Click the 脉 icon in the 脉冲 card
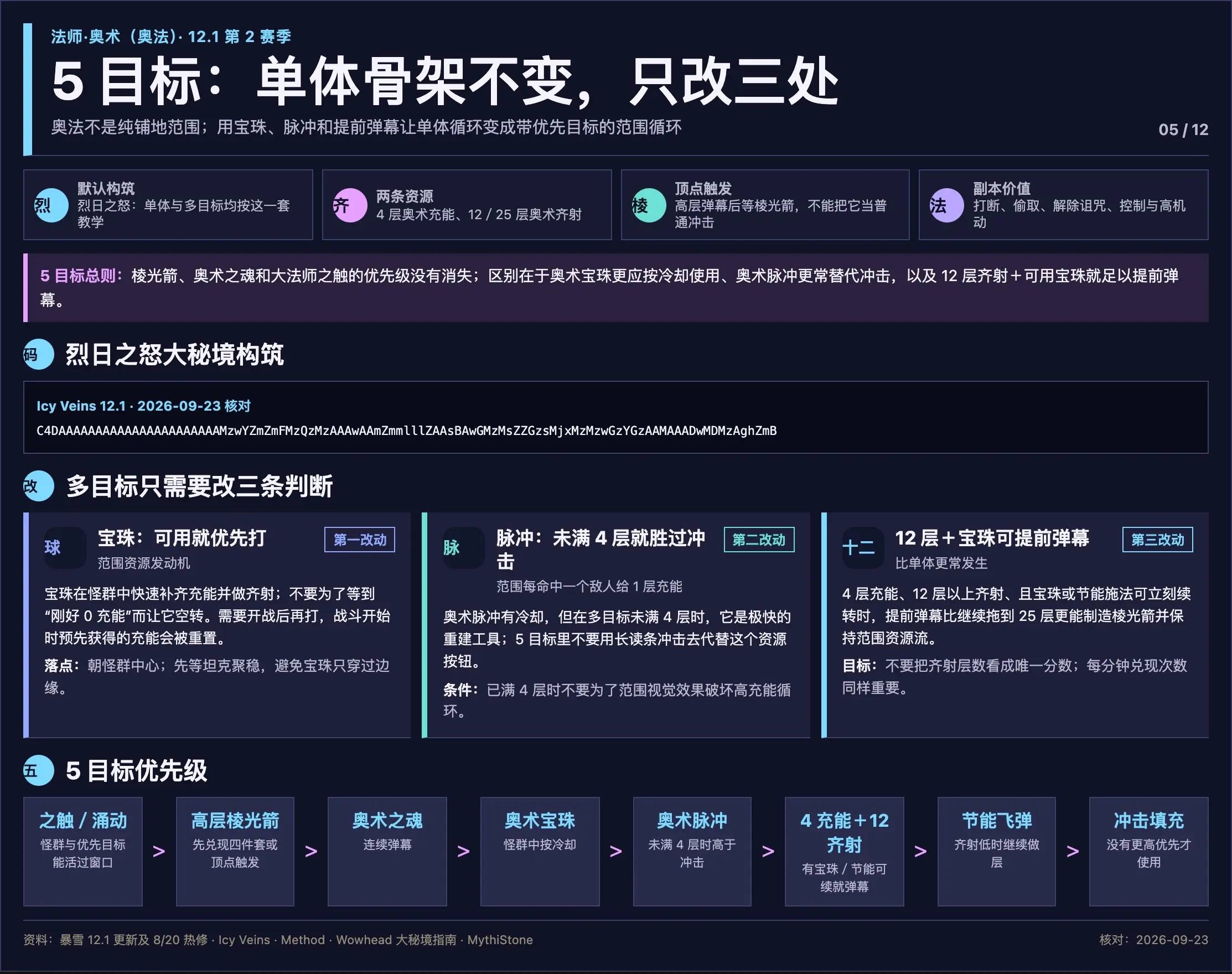Viewport: 1232px width, 974px height. (464, 547)
